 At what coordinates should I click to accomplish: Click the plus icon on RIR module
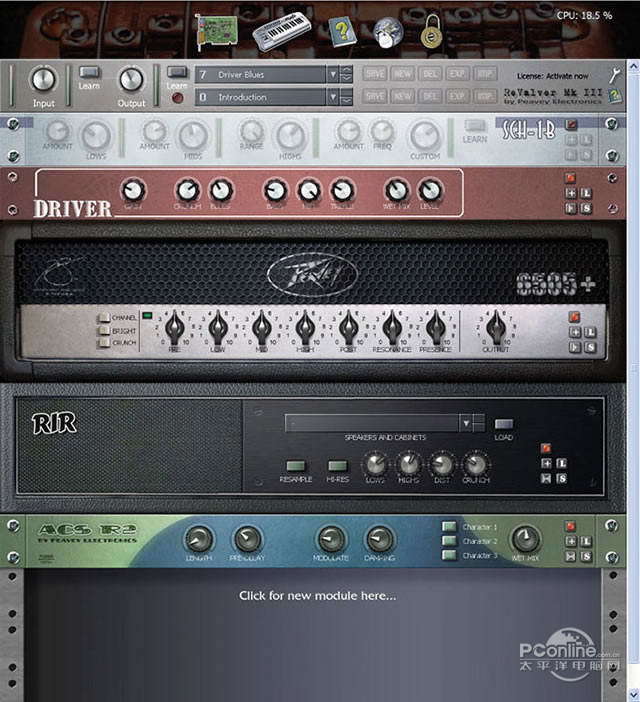coord(546,463)
